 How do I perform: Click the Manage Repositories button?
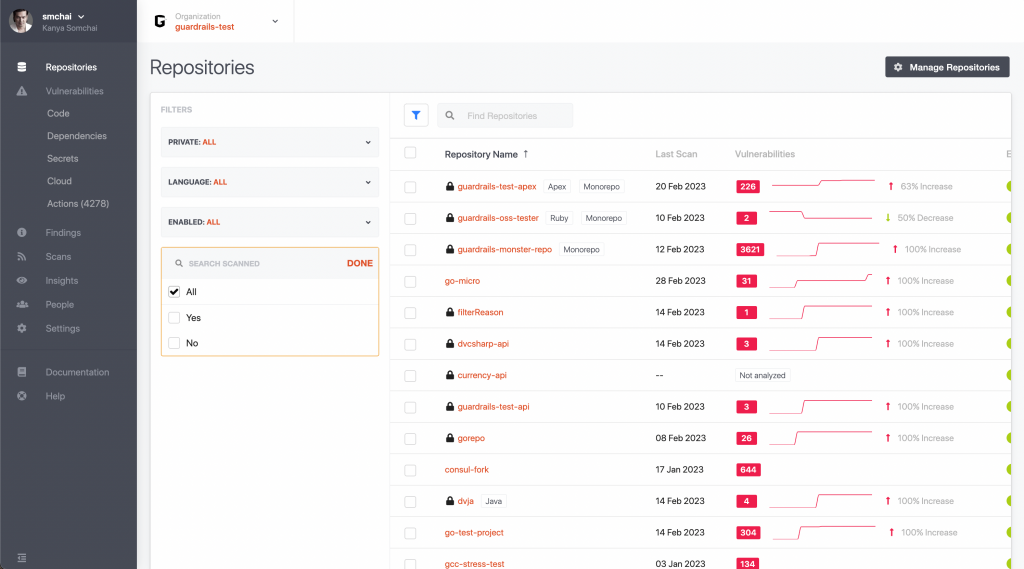click(x=947, y=67)
